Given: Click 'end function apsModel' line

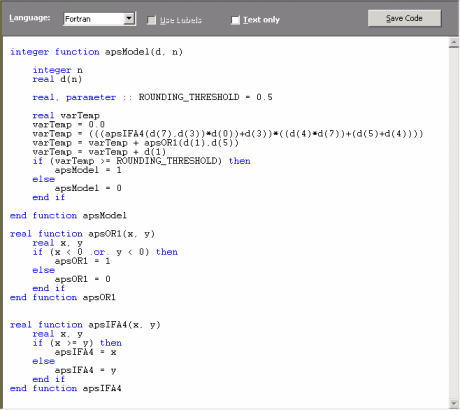Looking at the screenshot, I should point(68,216).
